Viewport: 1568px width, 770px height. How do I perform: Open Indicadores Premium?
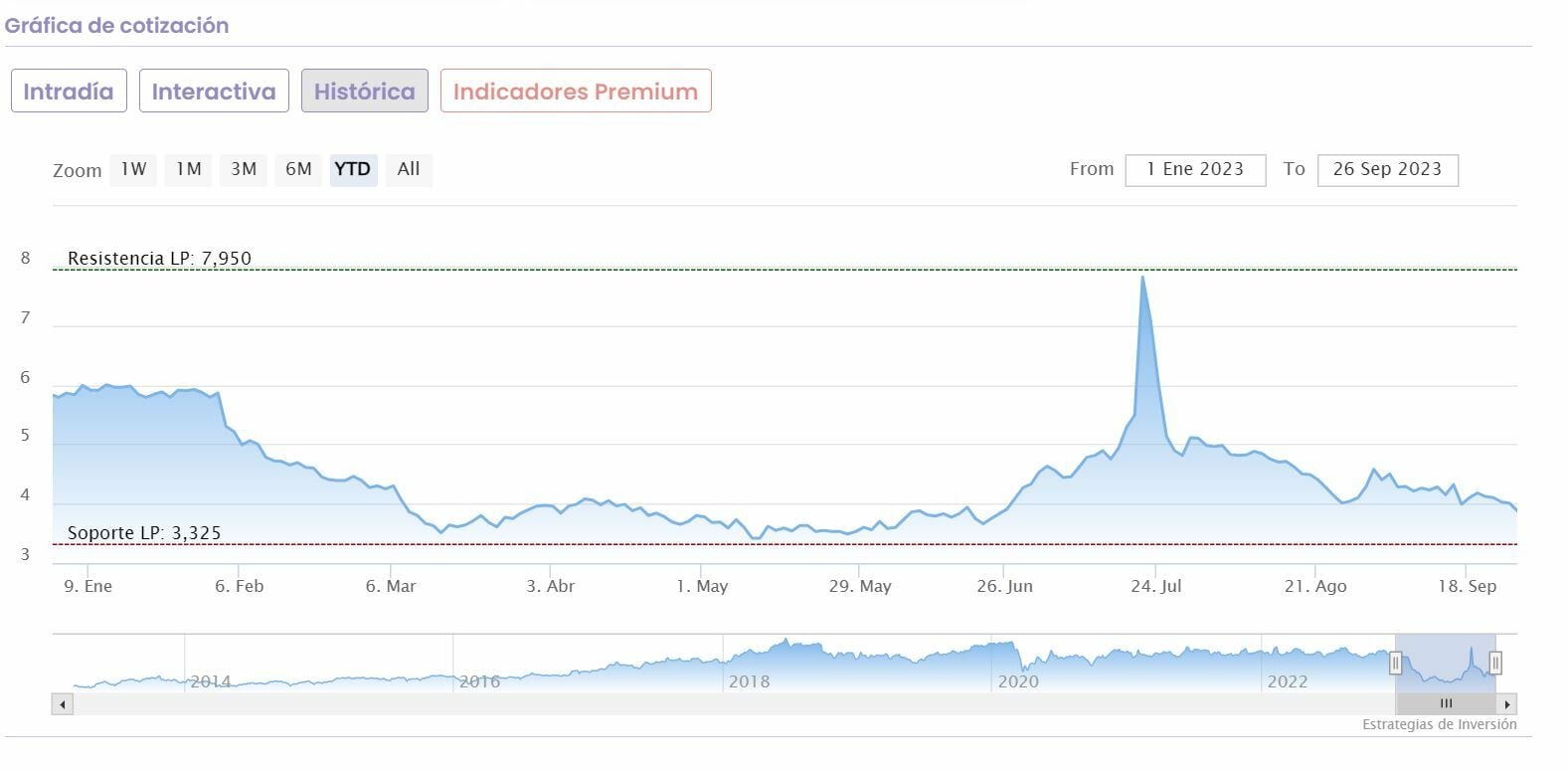(575, 91)
